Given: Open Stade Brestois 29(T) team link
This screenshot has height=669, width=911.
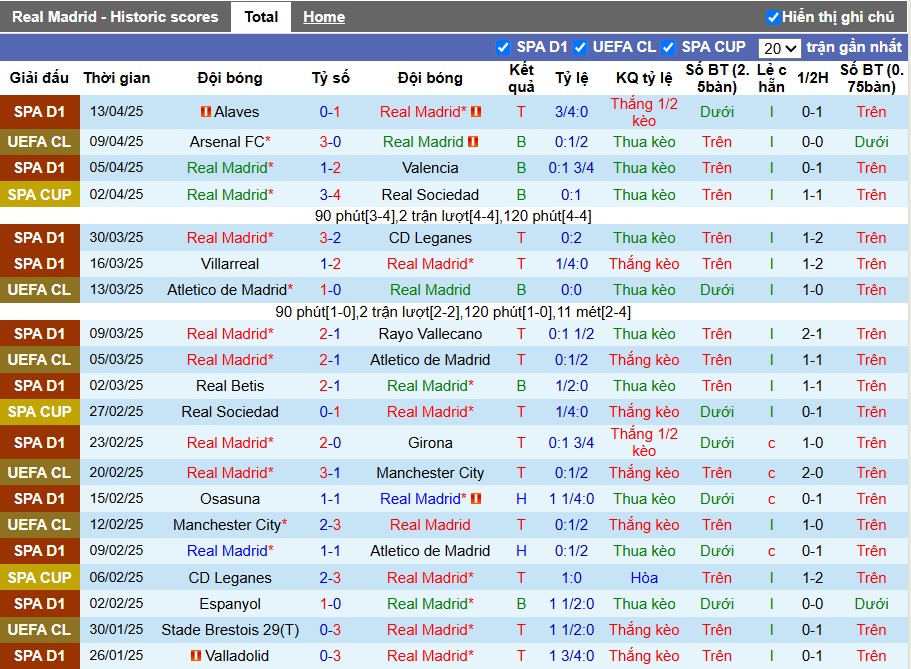Looking at the screenshot, I should tap(230, 629).
